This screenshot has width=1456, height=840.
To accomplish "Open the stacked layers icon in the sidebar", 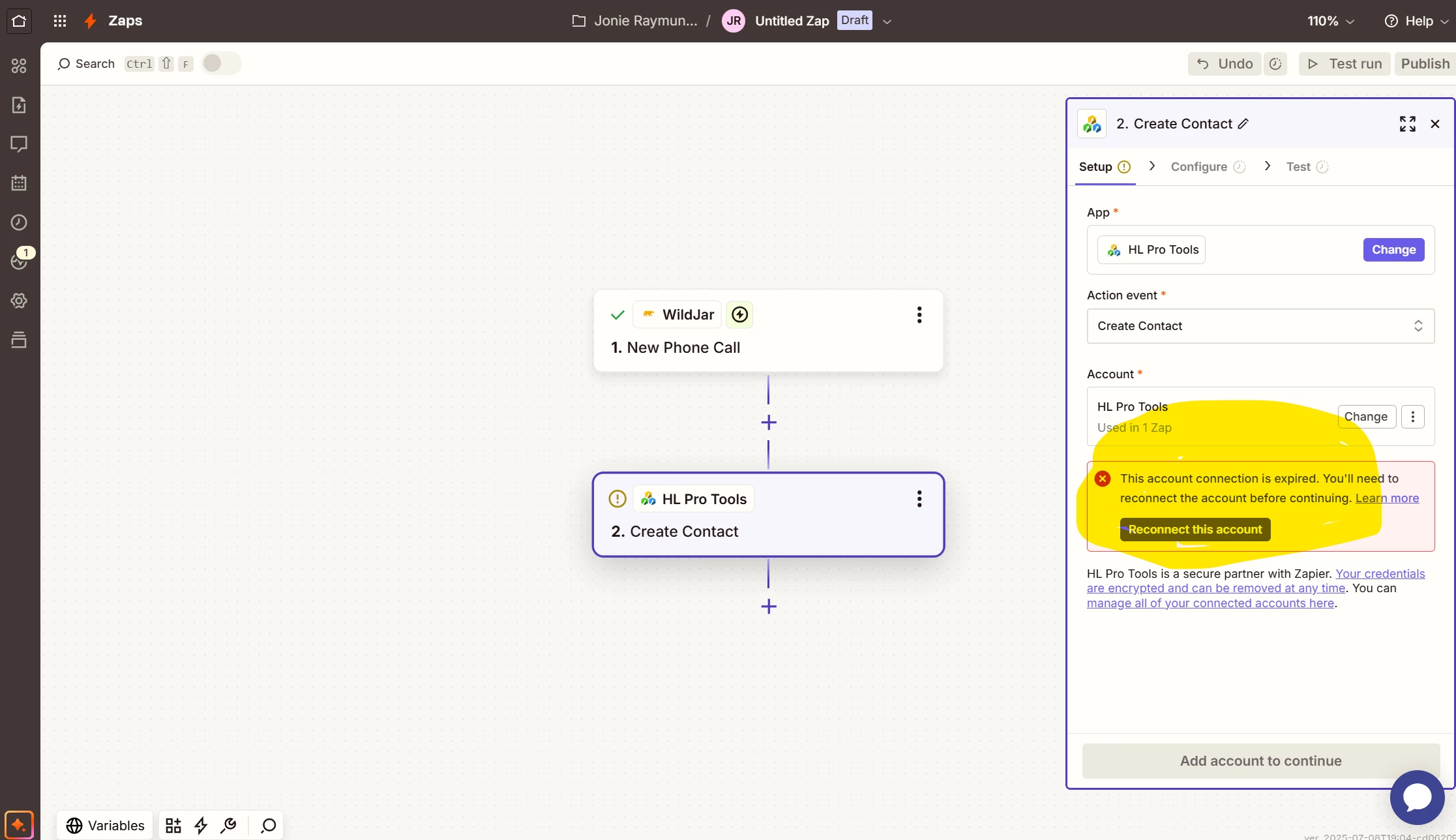I will (19, 340).
